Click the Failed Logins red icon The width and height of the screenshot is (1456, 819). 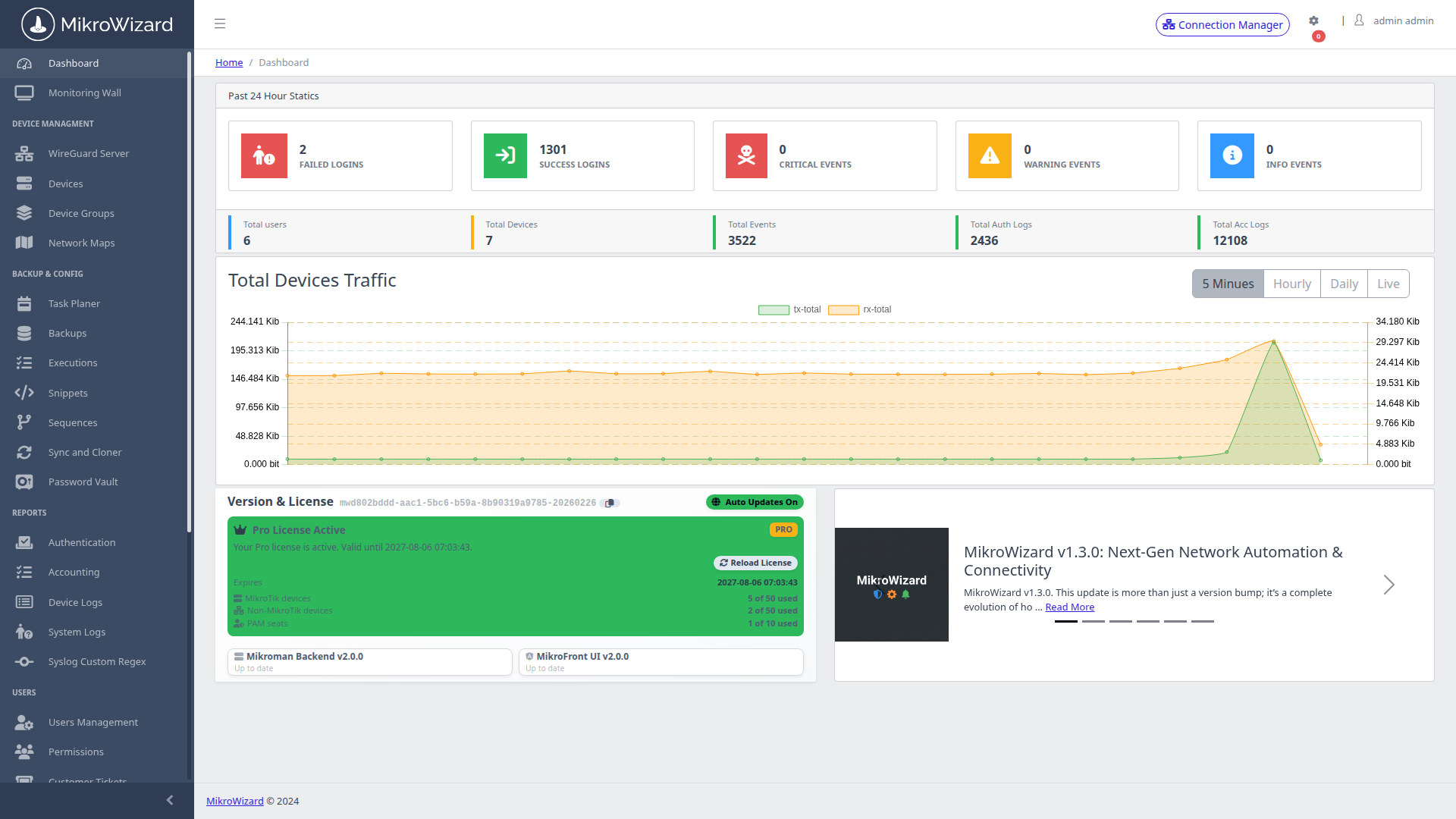[264, 156]
